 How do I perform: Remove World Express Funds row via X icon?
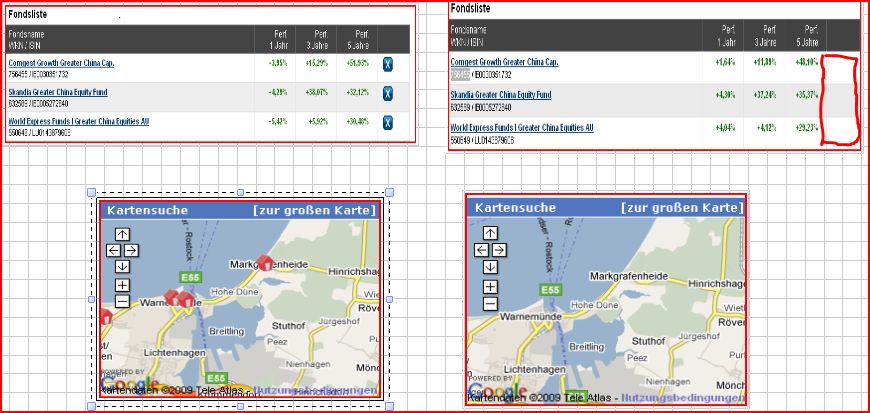tap(388, 122)
